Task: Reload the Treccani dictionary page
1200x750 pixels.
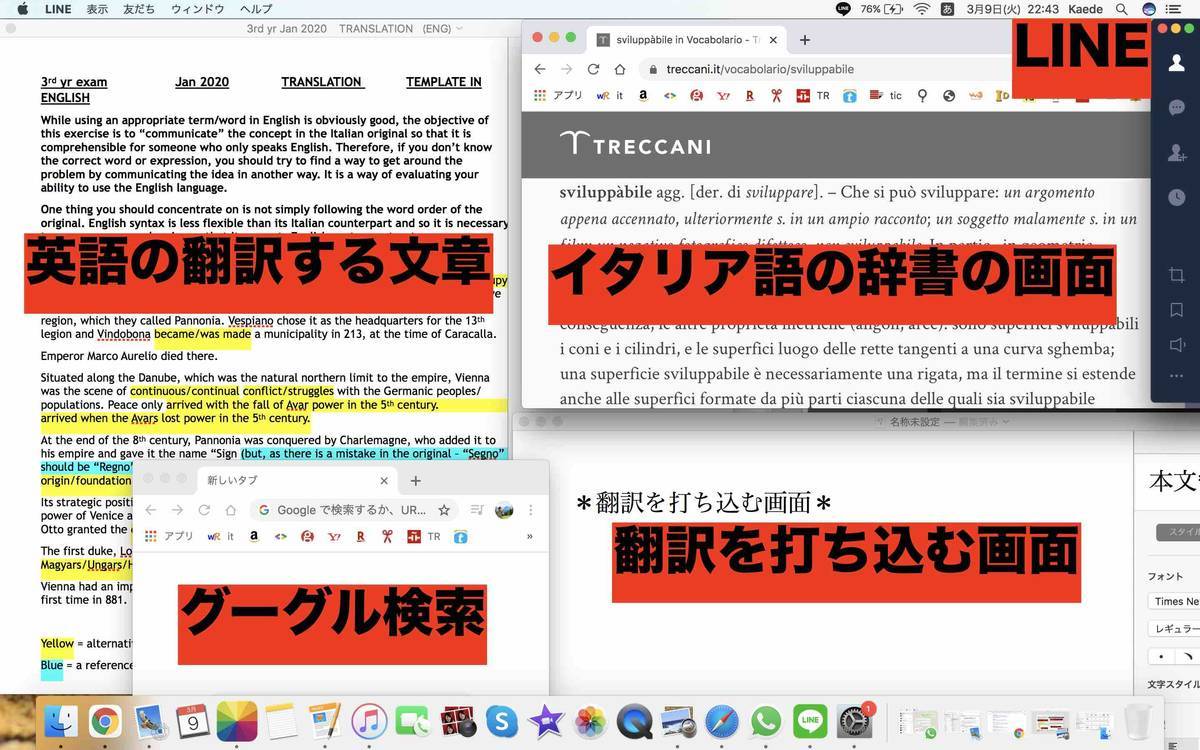Action: tap(593, 69)
